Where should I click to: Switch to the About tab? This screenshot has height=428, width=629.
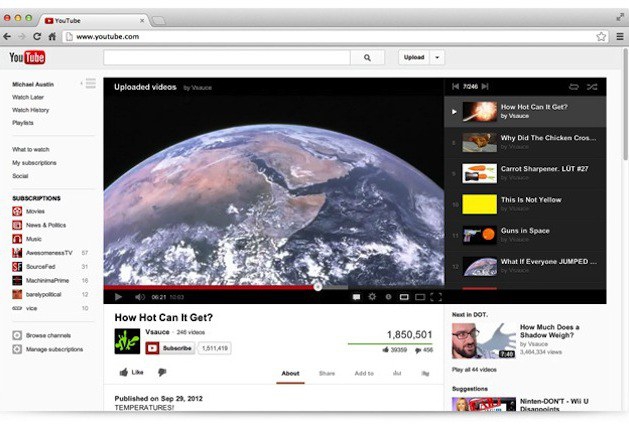point(290,373)
